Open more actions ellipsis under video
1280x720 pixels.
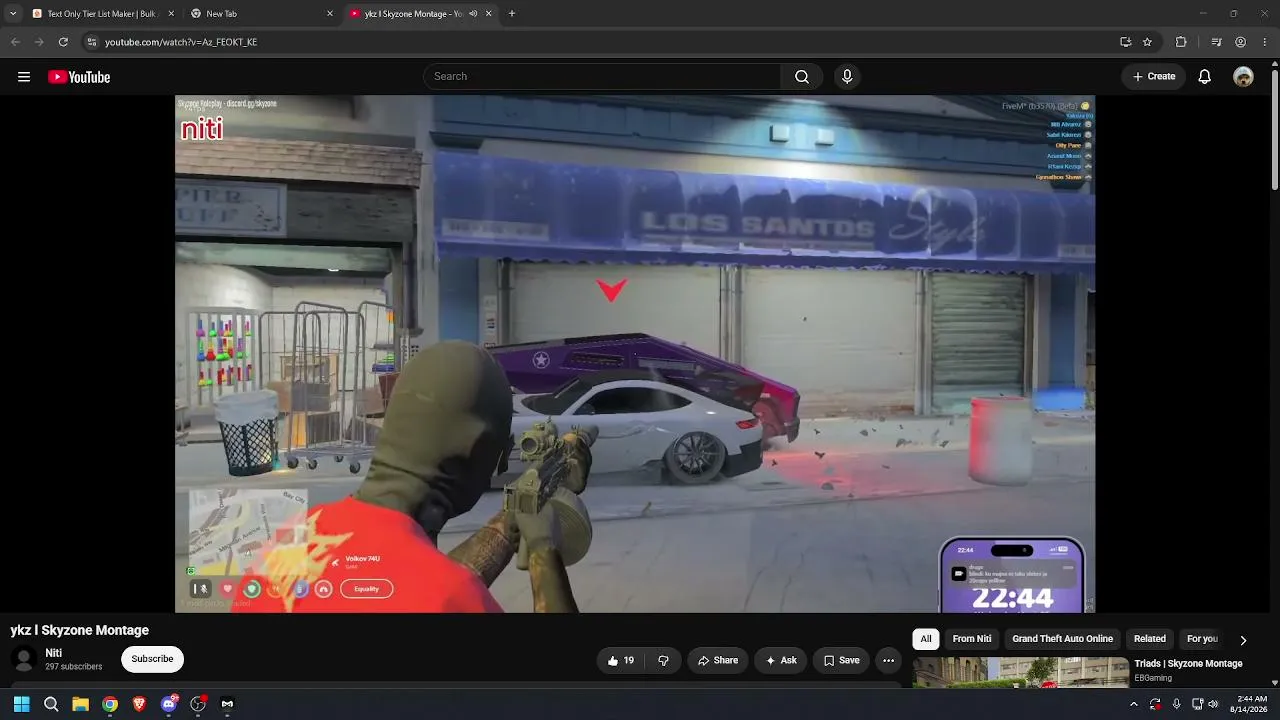coord(888,660)
